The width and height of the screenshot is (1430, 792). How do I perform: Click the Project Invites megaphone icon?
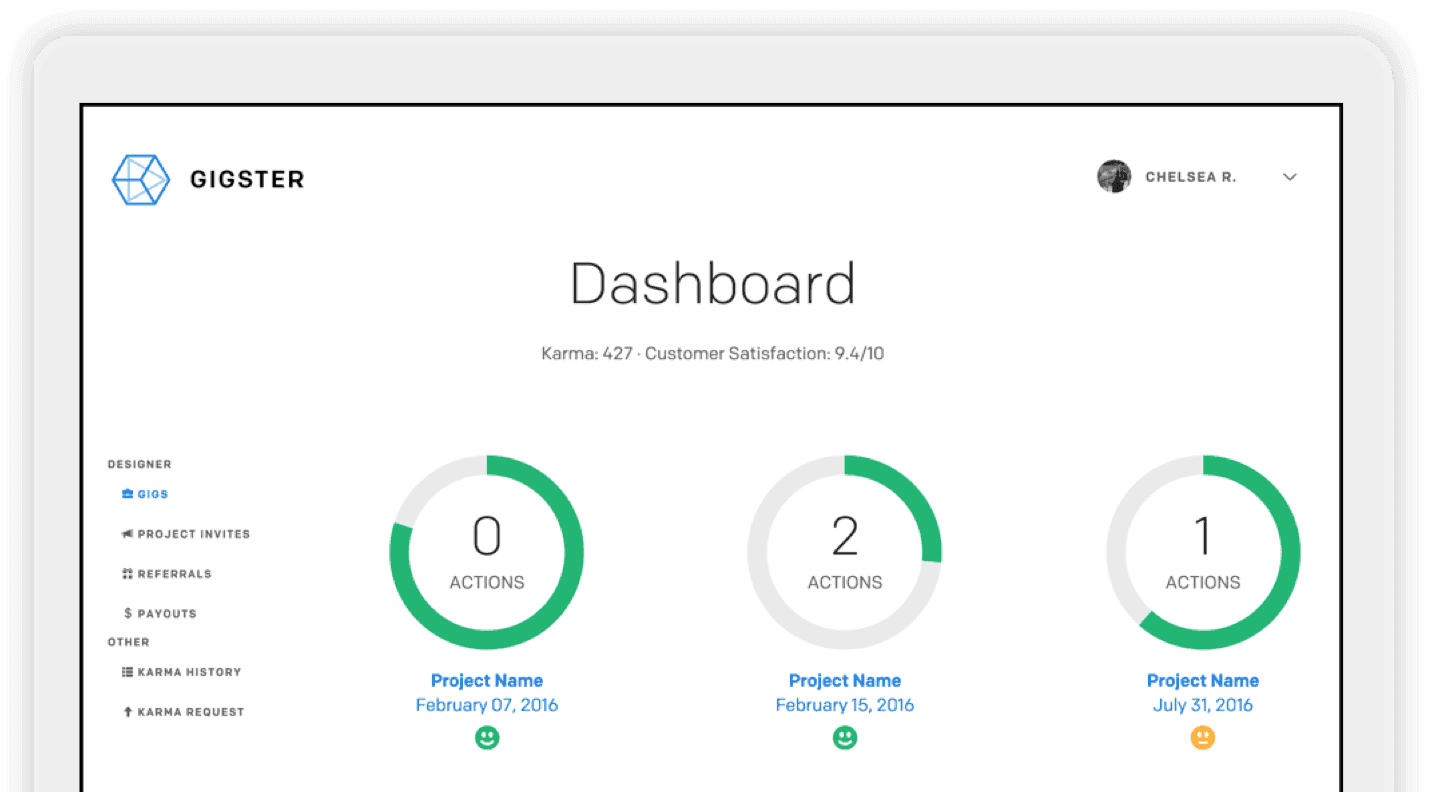(x=127, y=534)
